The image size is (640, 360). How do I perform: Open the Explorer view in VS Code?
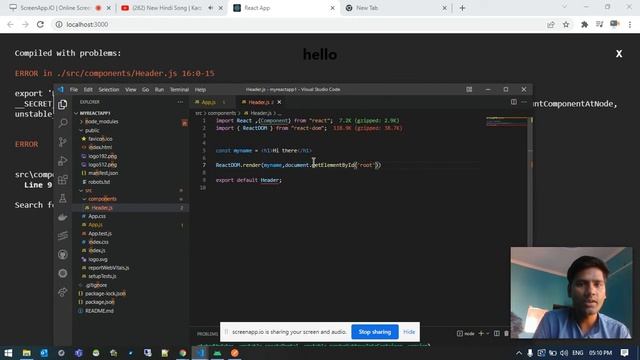tap(62, 104)
